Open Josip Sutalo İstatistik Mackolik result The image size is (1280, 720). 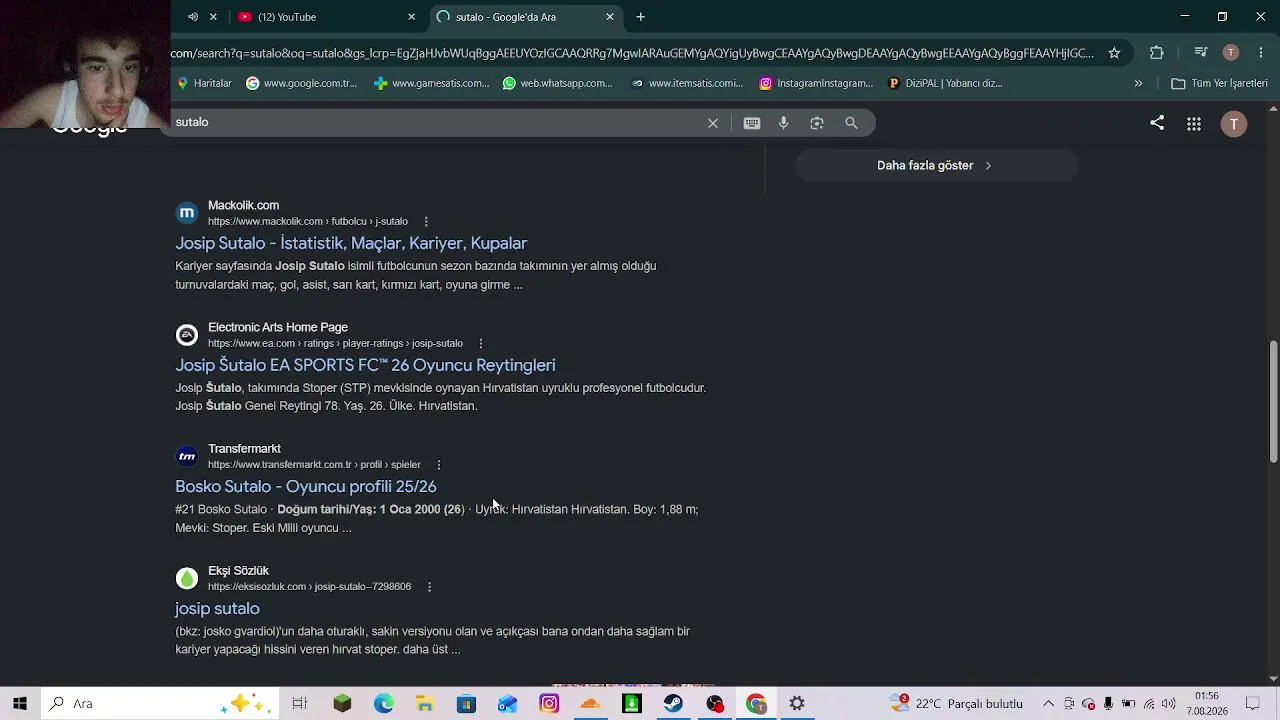pos(351,243)
